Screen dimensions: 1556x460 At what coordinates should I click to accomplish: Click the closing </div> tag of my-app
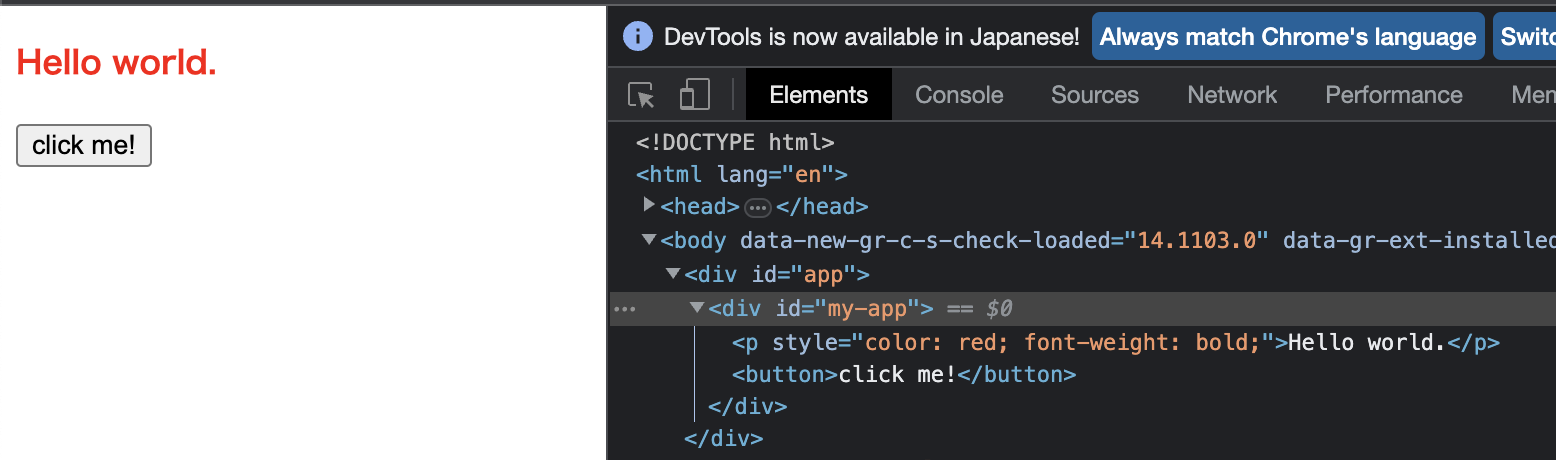pyautogui.click(x=748, y=407)
